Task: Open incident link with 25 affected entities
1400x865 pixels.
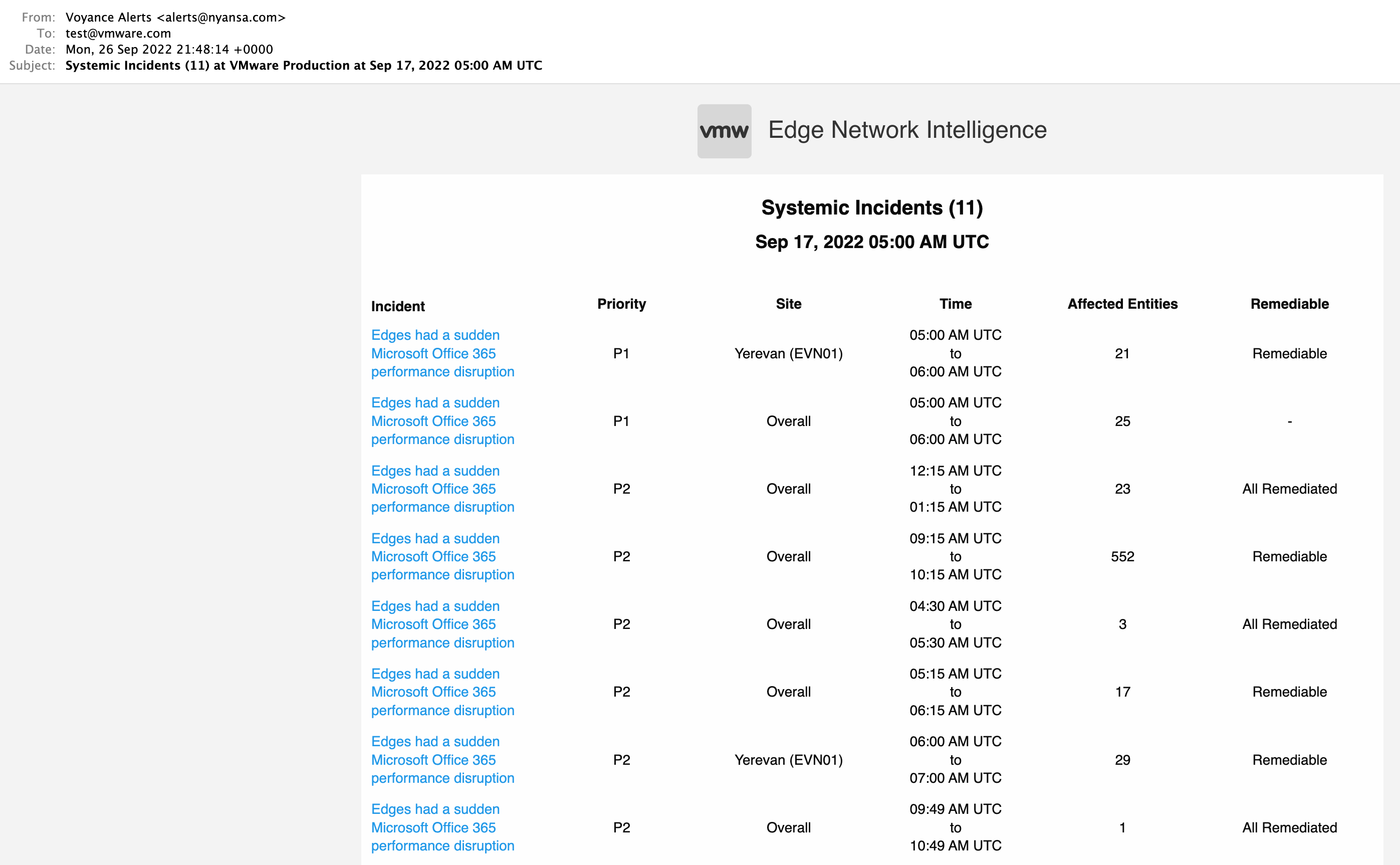Action: [x=442, y=421]
